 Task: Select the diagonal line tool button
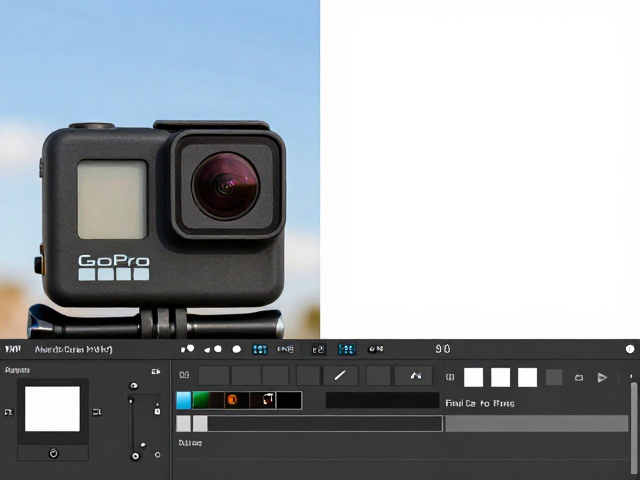click(x=340, y=376)
